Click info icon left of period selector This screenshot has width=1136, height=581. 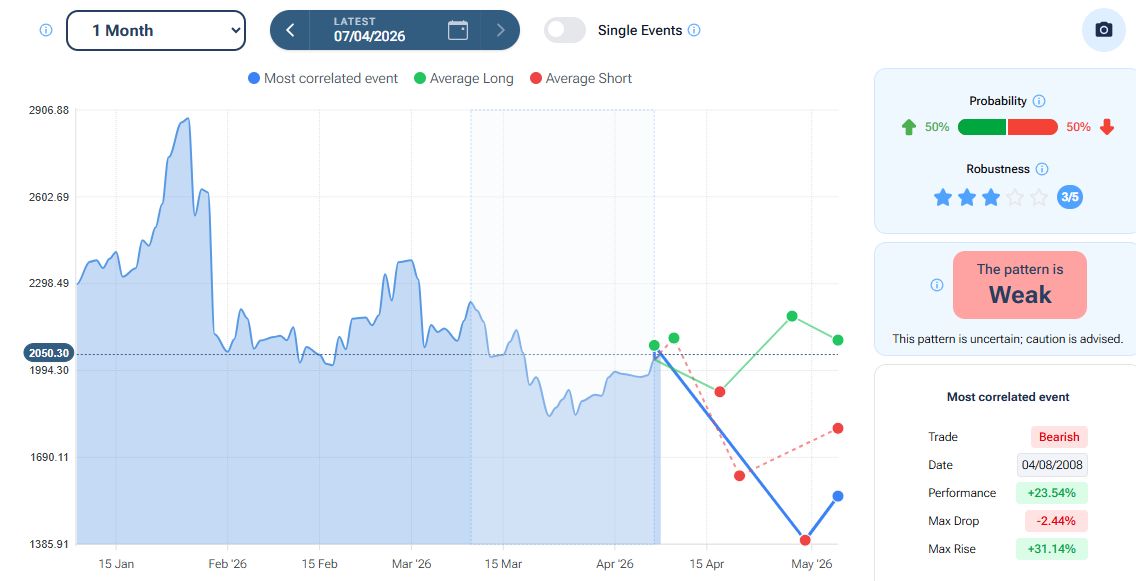click(x=45, y=30)
